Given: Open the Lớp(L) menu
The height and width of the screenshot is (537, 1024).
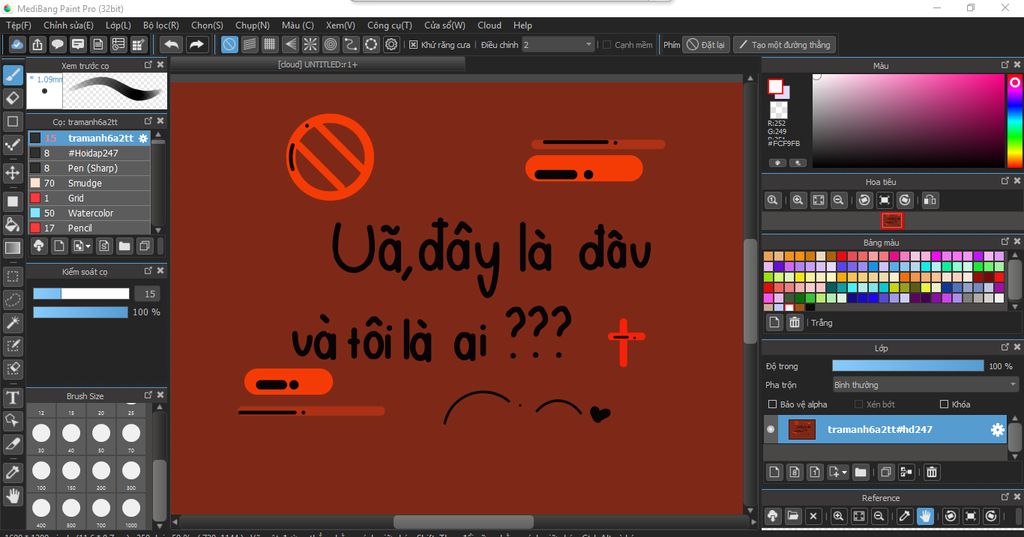Looking at the screenshot, I should click(x=118, y=25).
